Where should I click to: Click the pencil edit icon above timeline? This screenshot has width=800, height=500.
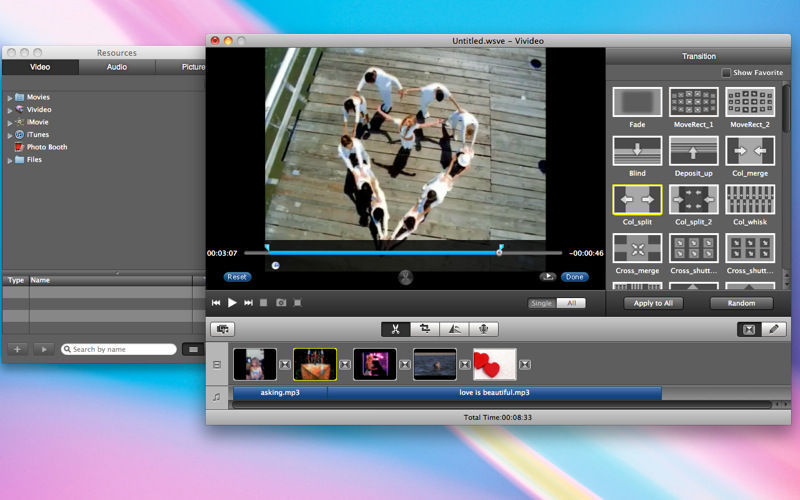click(773, 329)
